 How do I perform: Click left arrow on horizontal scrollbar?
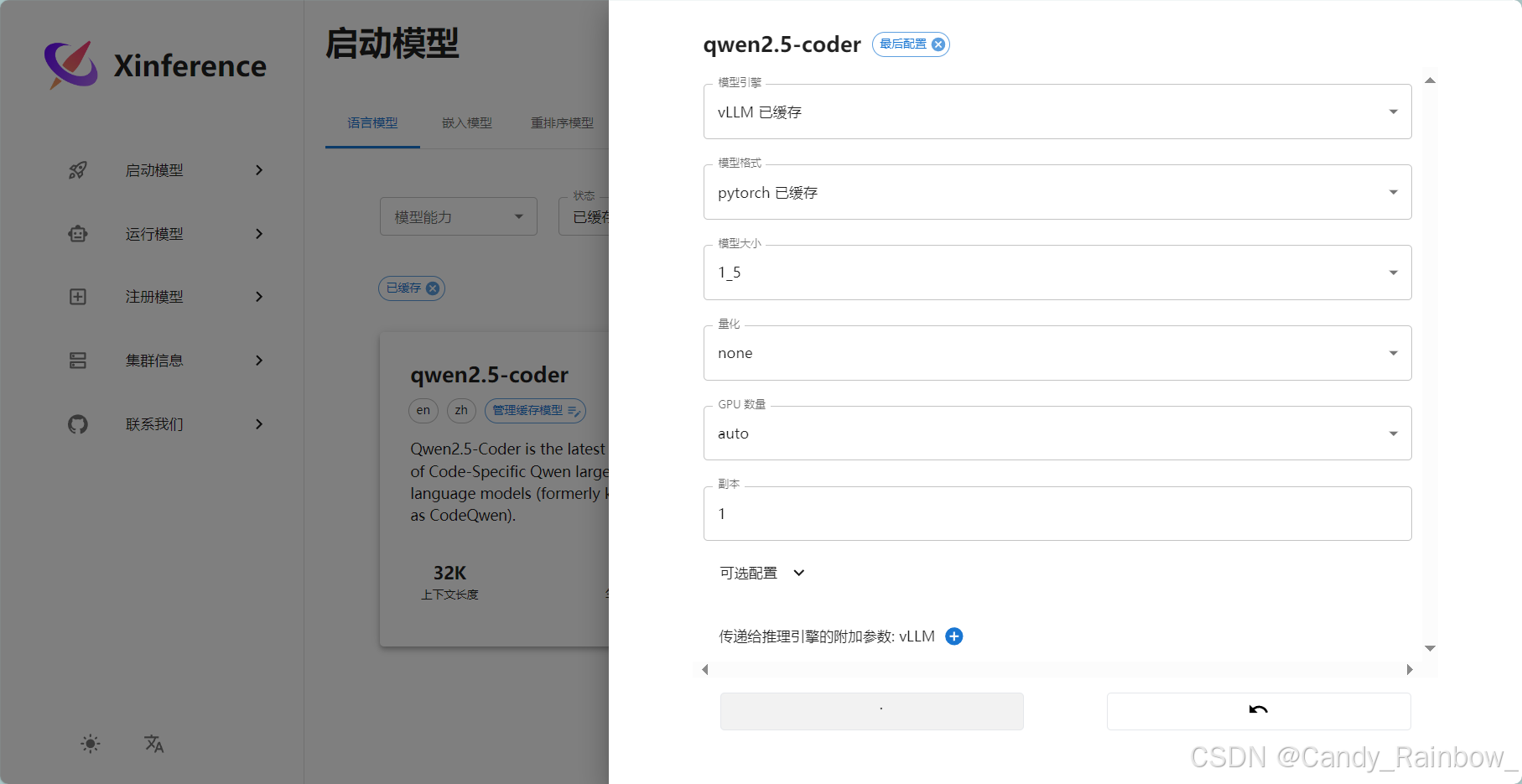(x=705, y=669)
